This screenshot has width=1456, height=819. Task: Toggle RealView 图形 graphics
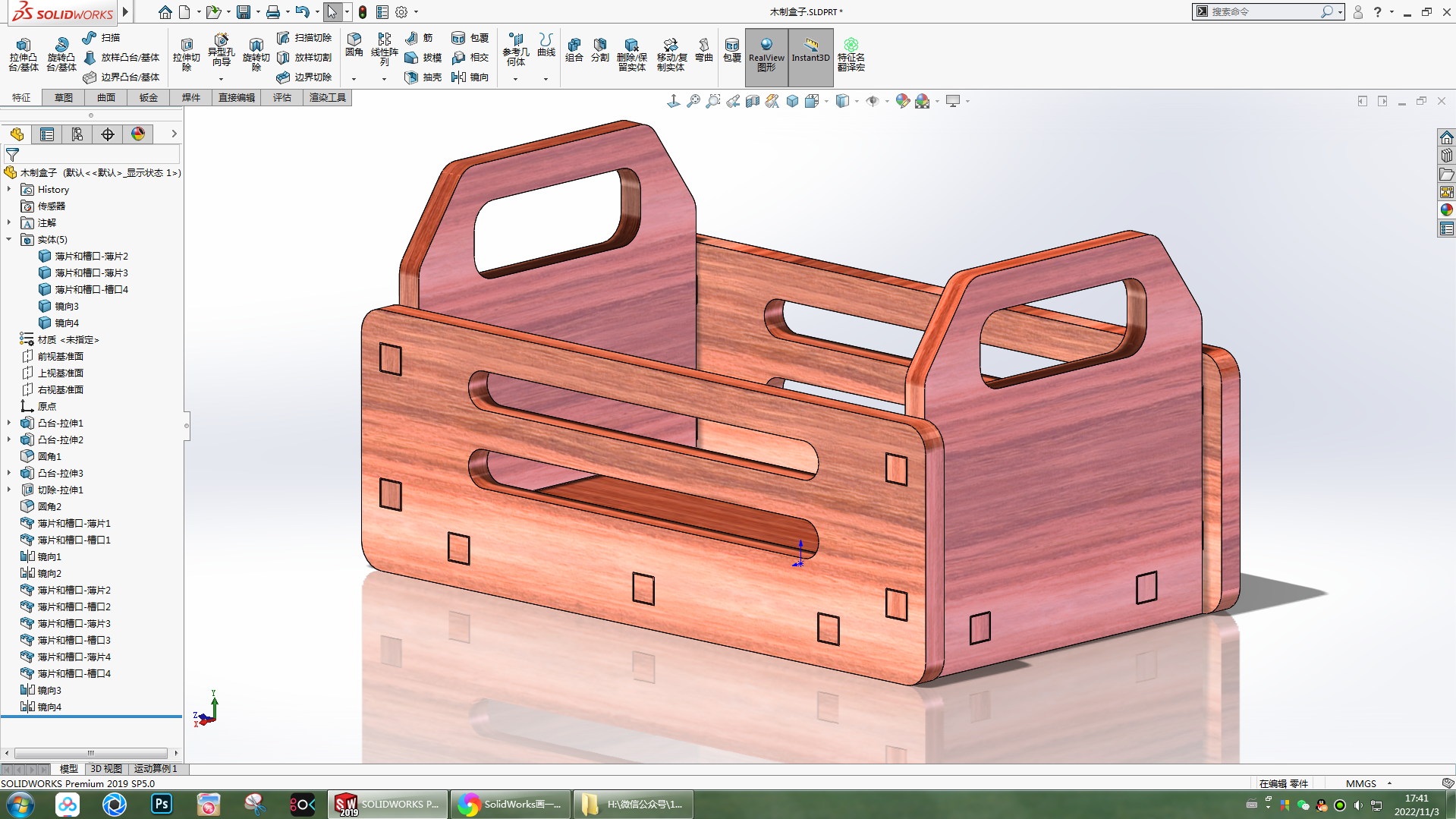(766, 55)
